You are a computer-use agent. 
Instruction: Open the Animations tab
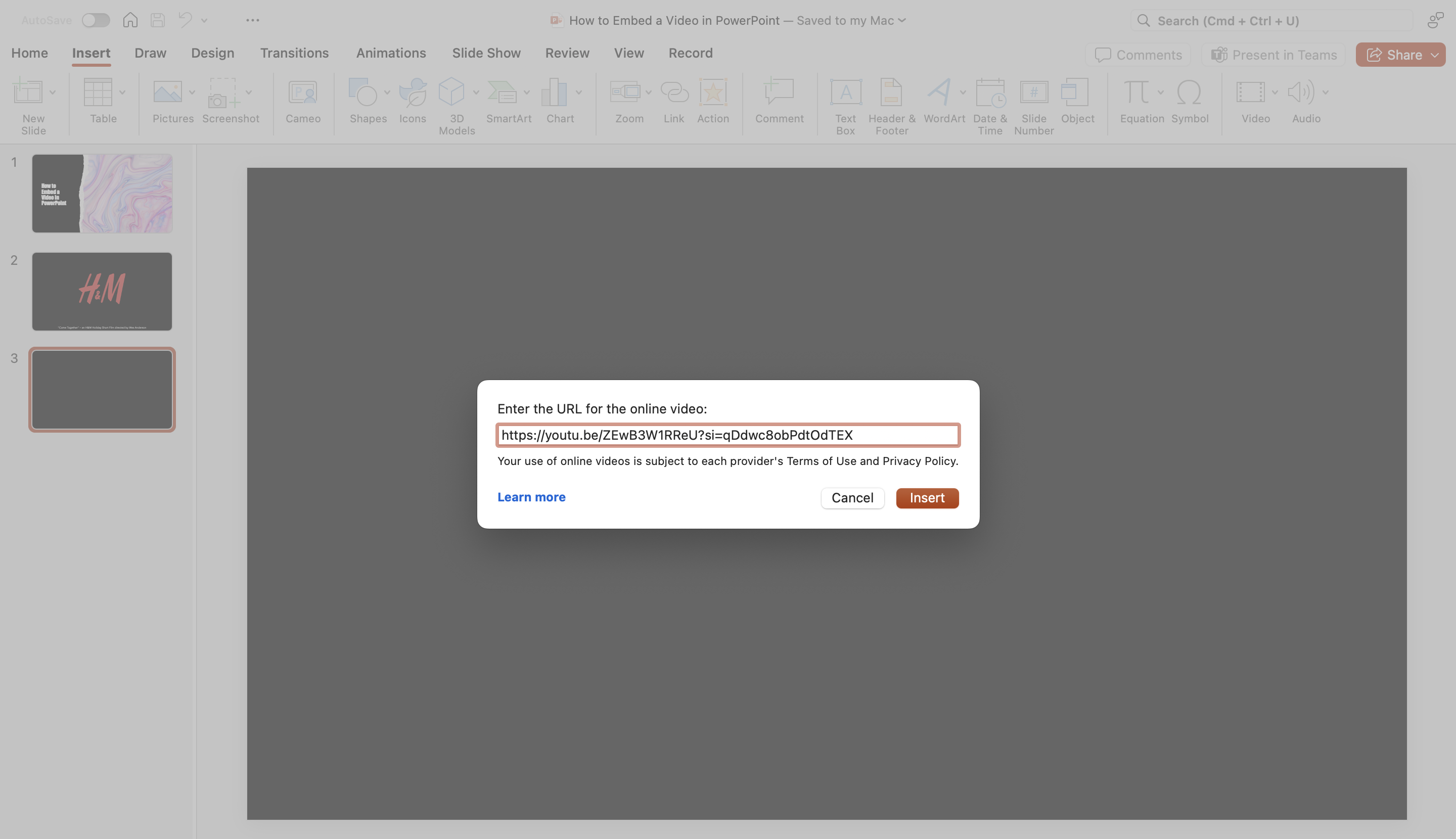coord(391,53)
